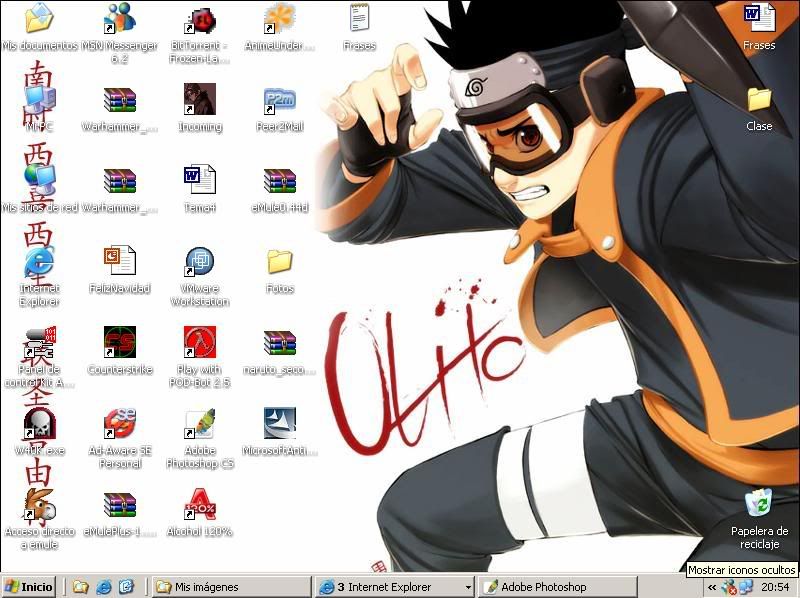Open the Mis documentos folder icon
The image size is (800, 598).
[39, 18]
